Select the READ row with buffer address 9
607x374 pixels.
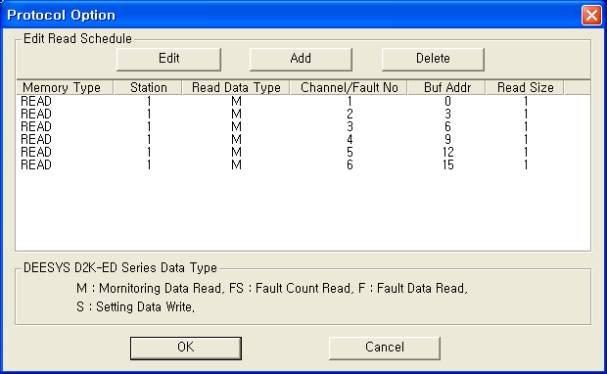(303, 140)
